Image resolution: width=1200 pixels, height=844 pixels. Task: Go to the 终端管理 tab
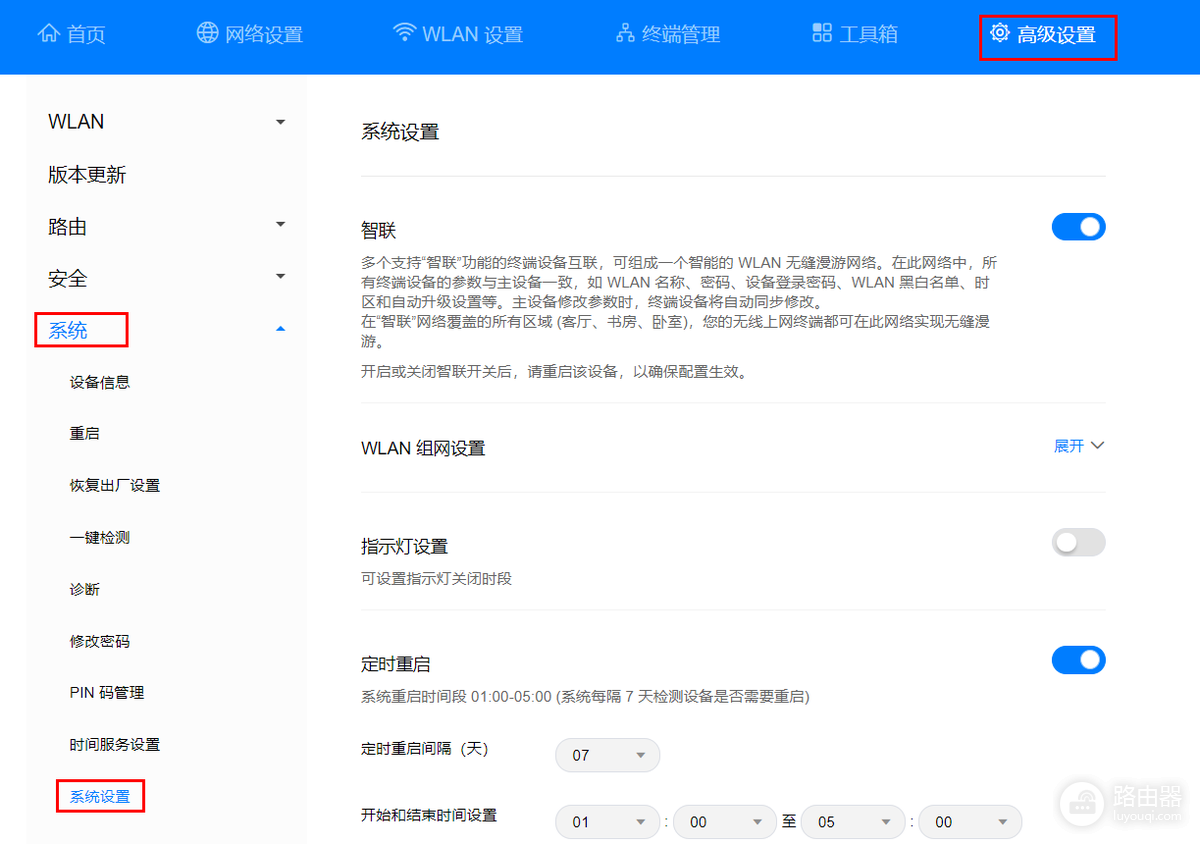[x=668, y=34]
